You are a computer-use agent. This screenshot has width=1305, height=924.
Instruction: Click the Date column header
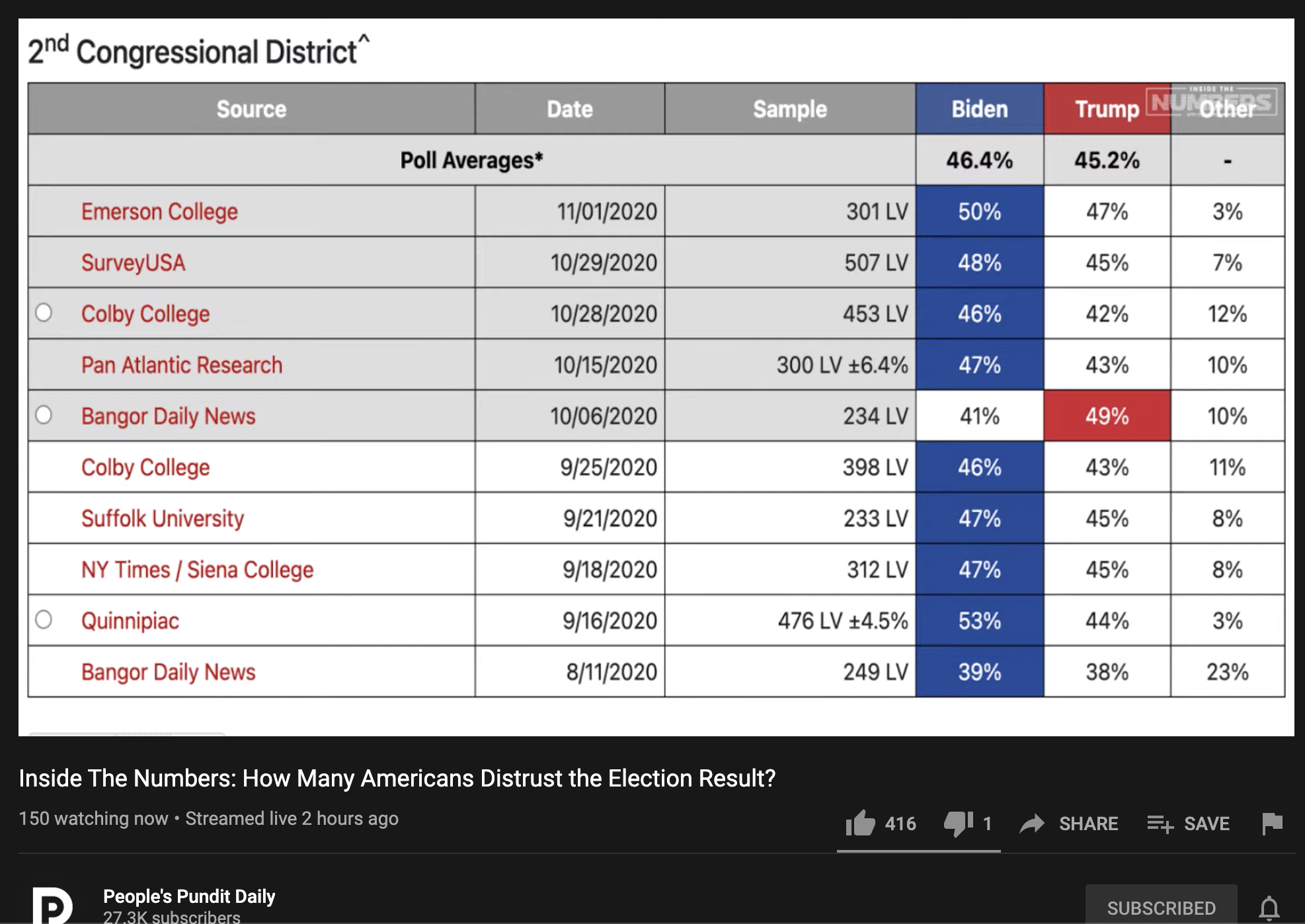tap(570, 109)
